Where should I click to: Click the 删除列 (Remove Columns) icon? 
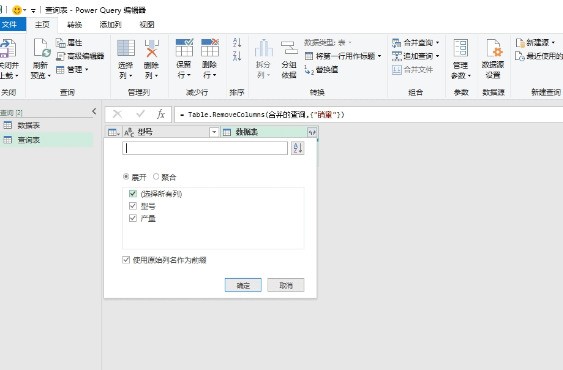tap(152, 48)
